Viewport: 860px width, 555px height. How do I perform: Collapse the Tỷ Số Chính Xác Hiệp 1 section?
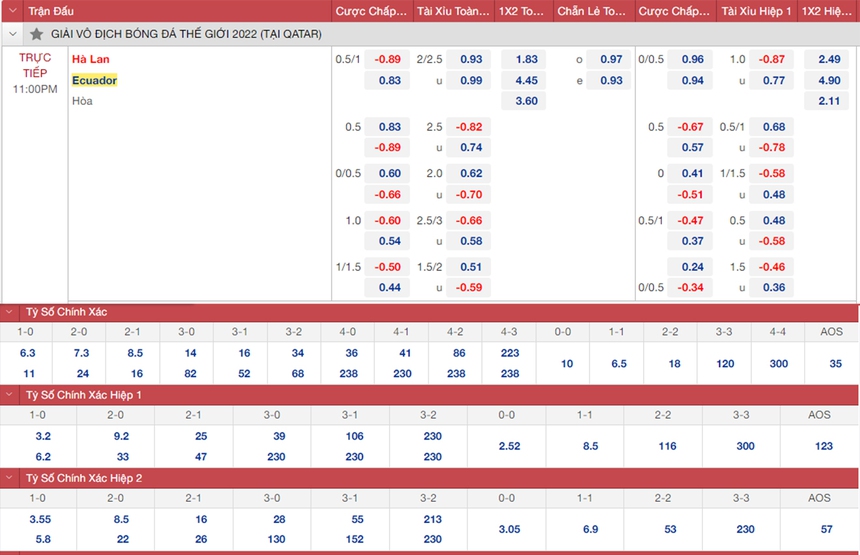(x=12, y=395)
